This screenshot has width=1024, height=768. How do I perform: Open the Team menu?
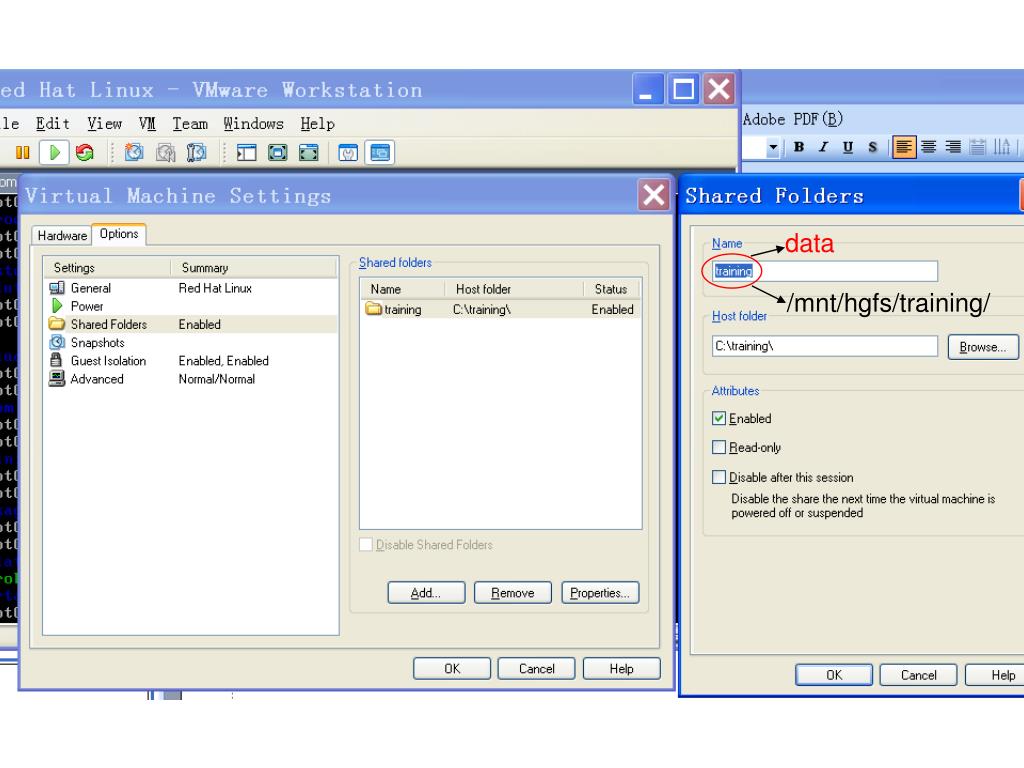[x=190, y=123]
